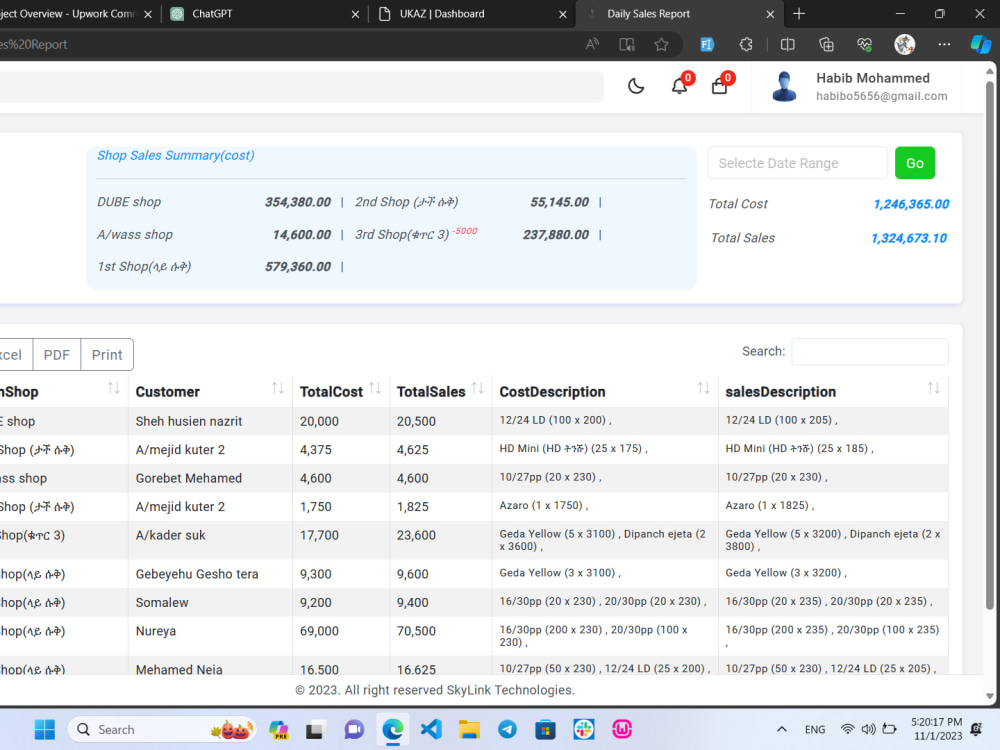Screen dimensions: 1000x750
Task: Open Edge profile picture icon
Action: tap(904, 45)
